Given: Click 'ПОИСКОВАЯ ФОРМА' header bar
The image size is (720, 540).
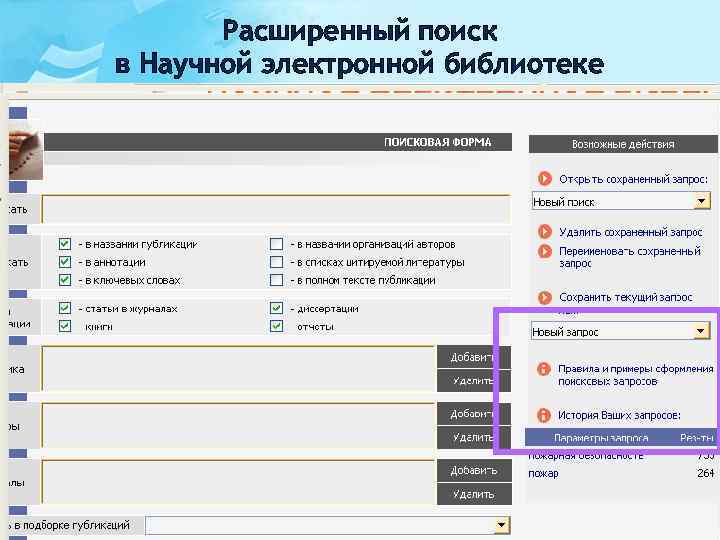Looking at the screenshot, I should [278, 142].
